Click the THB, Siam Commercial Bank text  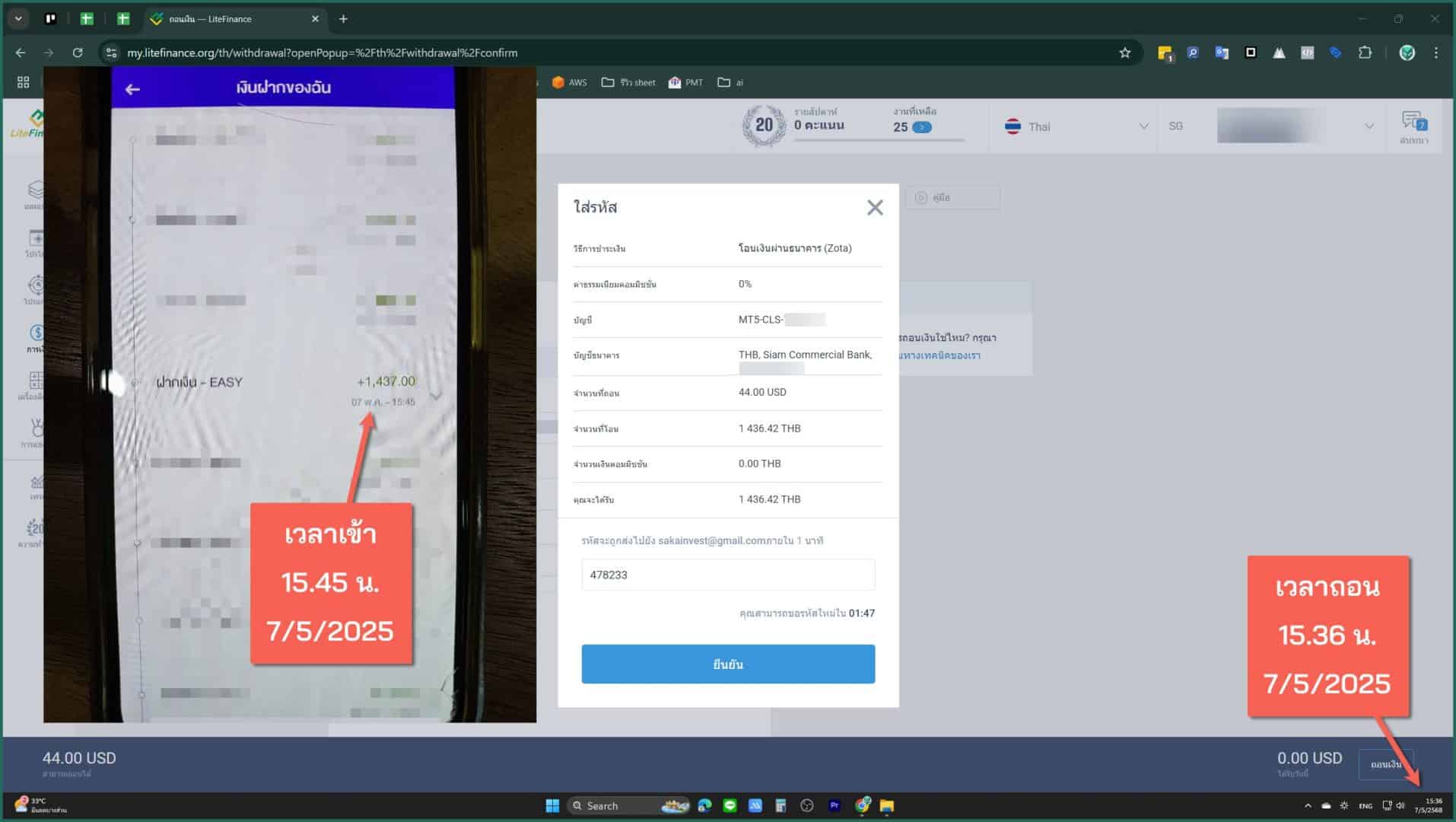(x=805, y=355)
